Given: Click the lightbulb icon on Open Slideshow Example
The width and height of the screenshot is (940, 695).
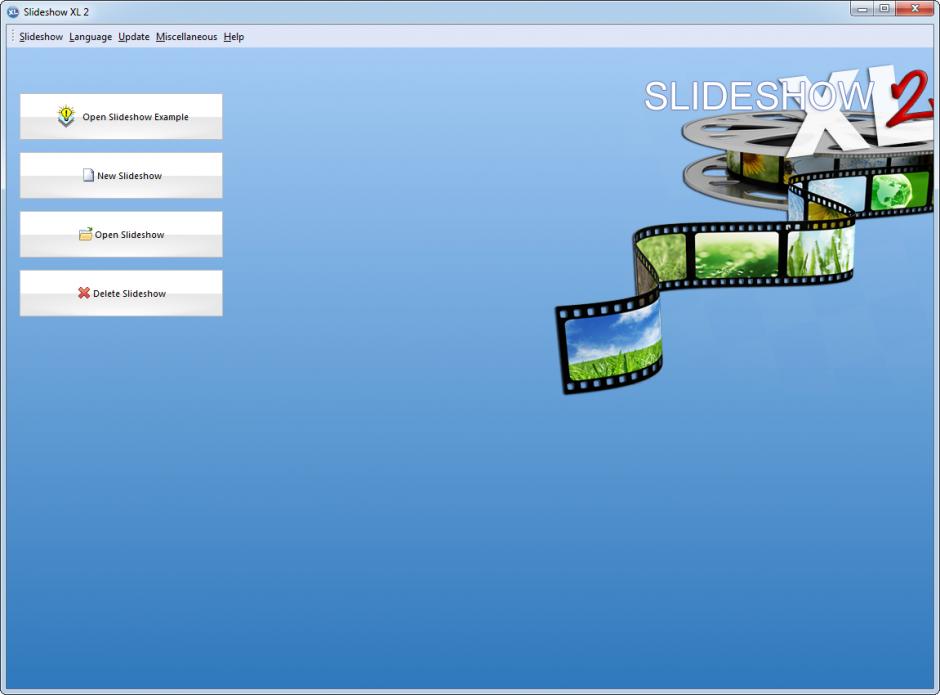Looking at the screenshot, I should pos(66,116).
